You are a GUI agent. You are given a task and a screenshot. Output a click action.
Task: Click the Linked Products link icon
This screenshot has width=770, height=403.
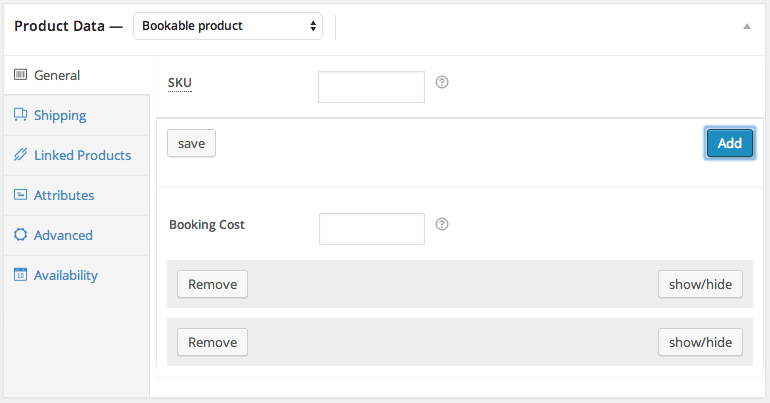tap(20, 155)
